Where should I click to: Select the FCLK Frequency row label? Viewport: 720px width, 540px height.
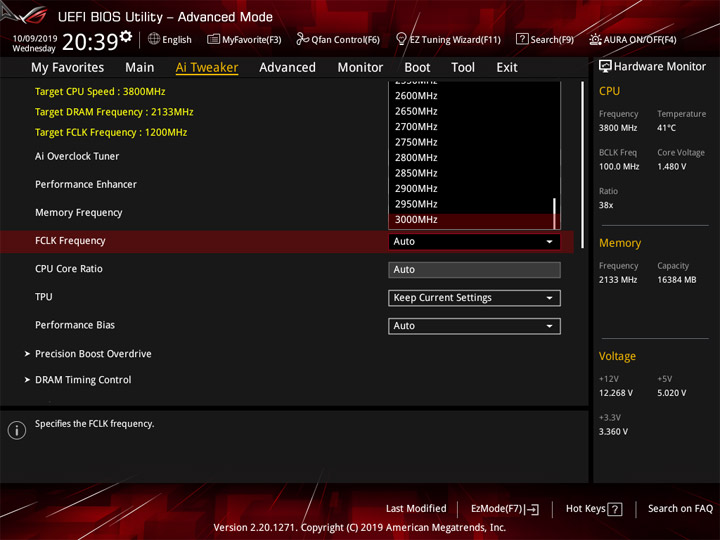(x=70, y=241)
